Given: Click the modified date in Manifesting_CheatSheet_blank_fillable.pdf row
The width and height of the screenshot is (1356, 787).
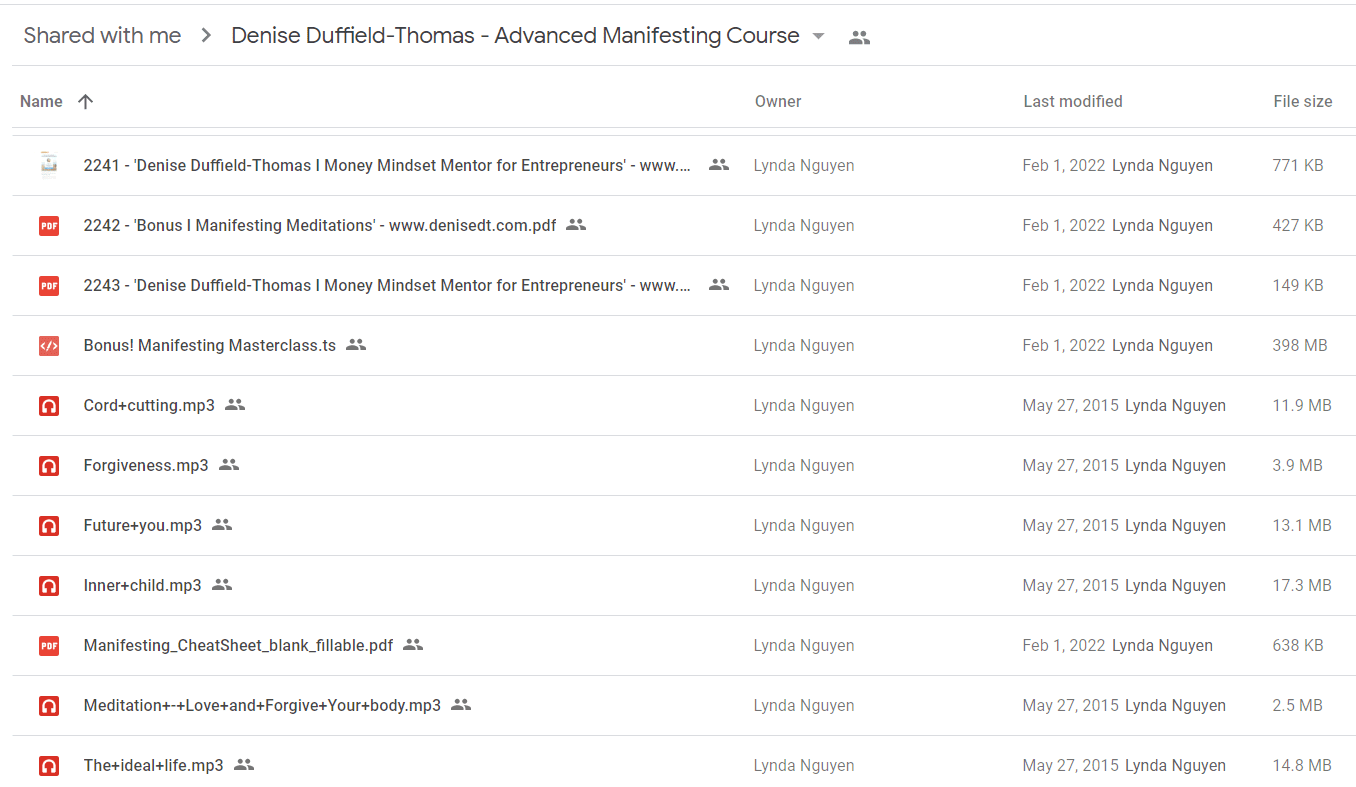Looking at the screenshot, I should click(x=1064, y=645).
